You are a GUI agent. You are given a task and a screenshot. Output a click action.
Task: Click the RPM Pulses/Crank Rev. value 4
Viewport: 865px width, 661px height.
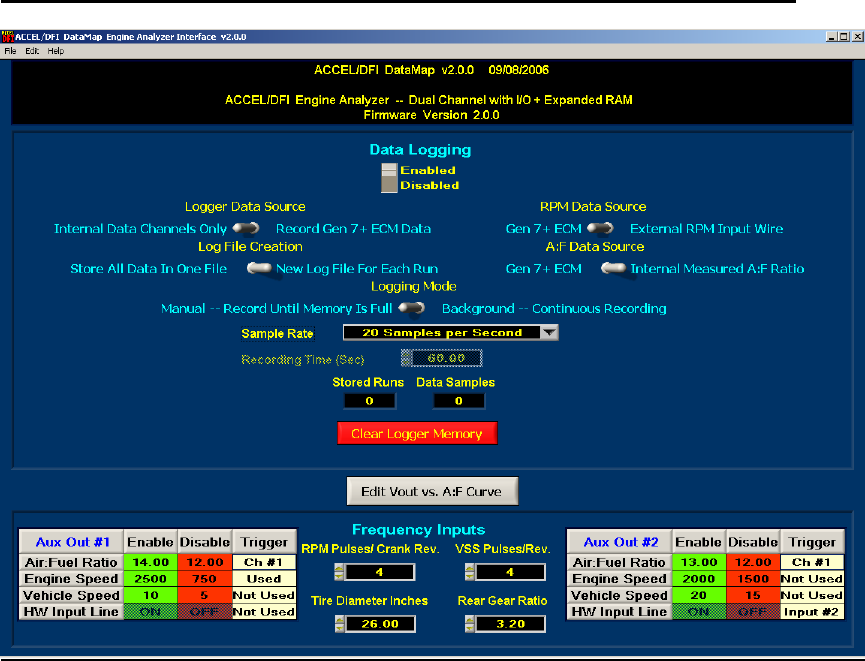(380, 572)
